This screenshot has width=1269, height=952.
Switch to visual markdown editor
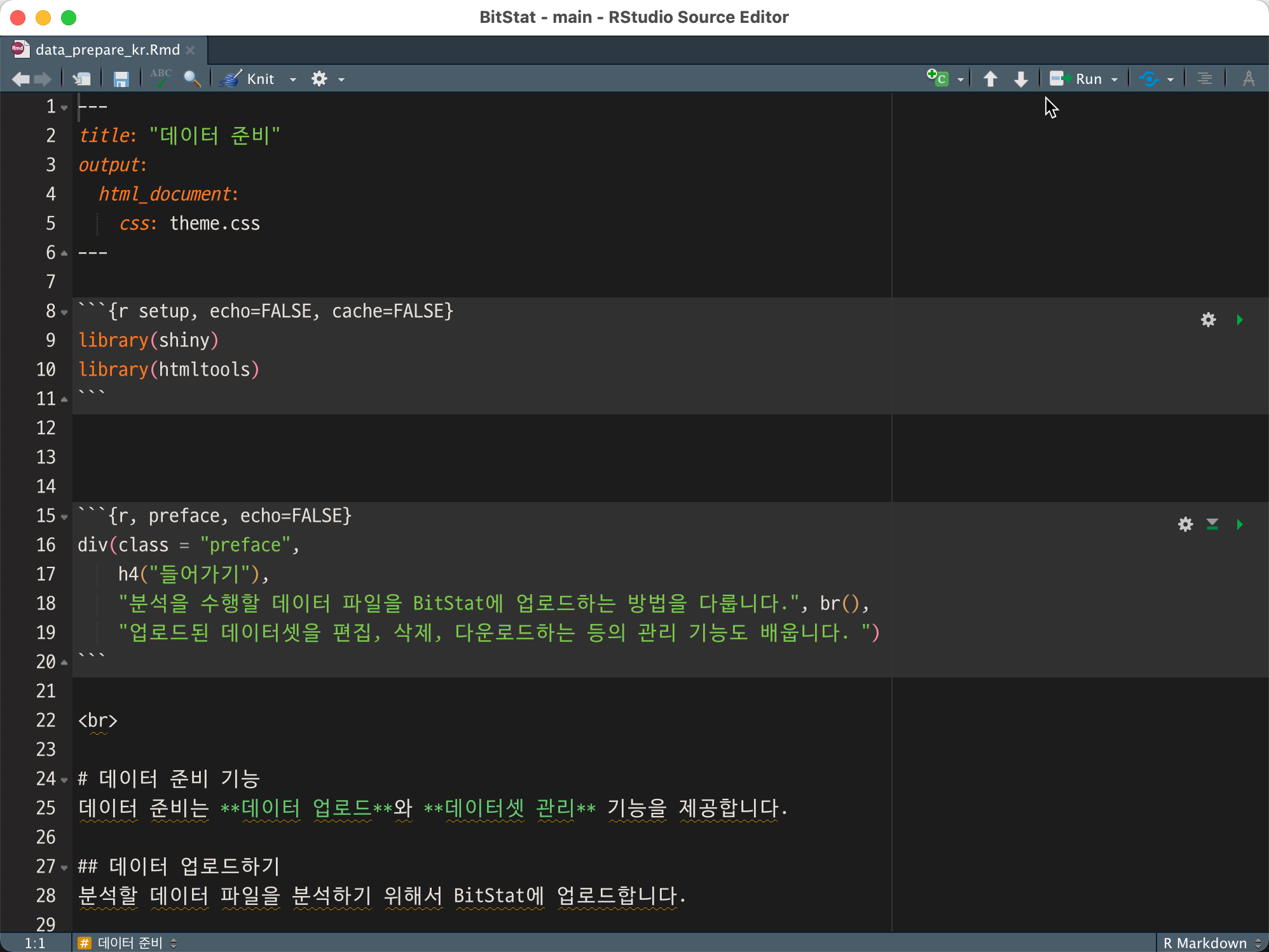tap(1249, 79)
